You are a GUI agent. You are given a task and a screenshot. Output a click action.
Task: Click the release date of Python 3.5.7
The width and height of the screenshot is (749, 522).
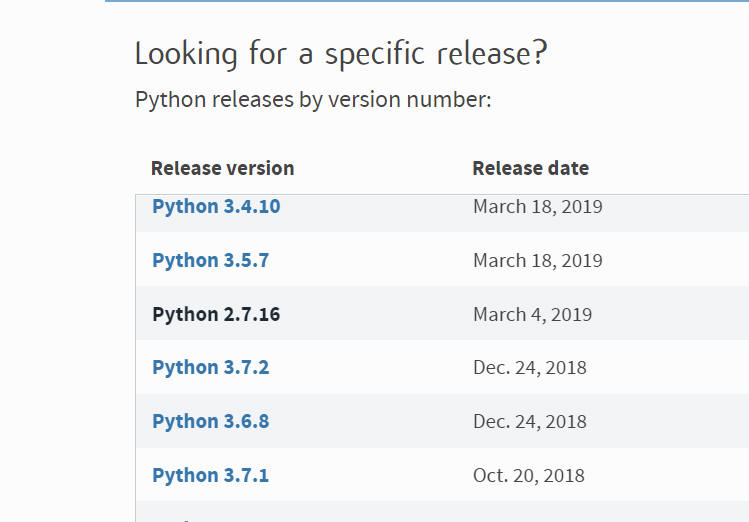[x=537, y=260]
